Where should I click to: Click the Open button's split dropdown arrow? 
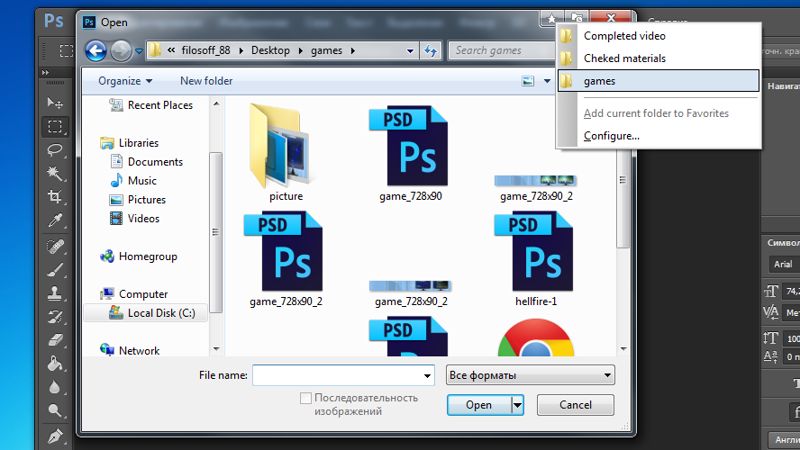[x=517, y=405]
